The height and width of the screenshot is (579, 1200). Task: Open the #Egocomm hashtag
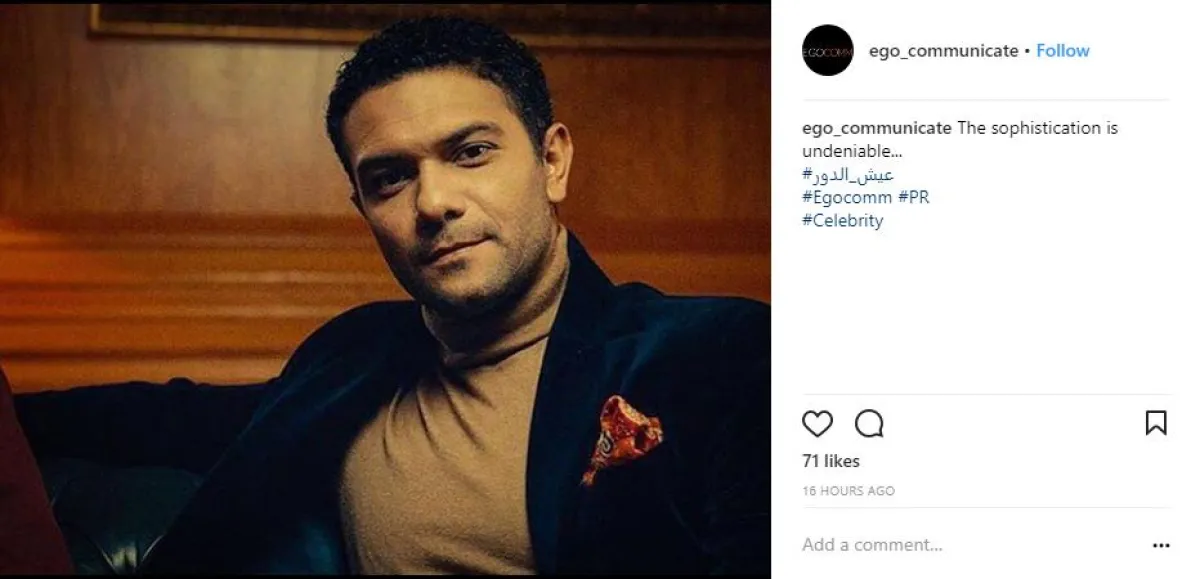click(846, 198)
